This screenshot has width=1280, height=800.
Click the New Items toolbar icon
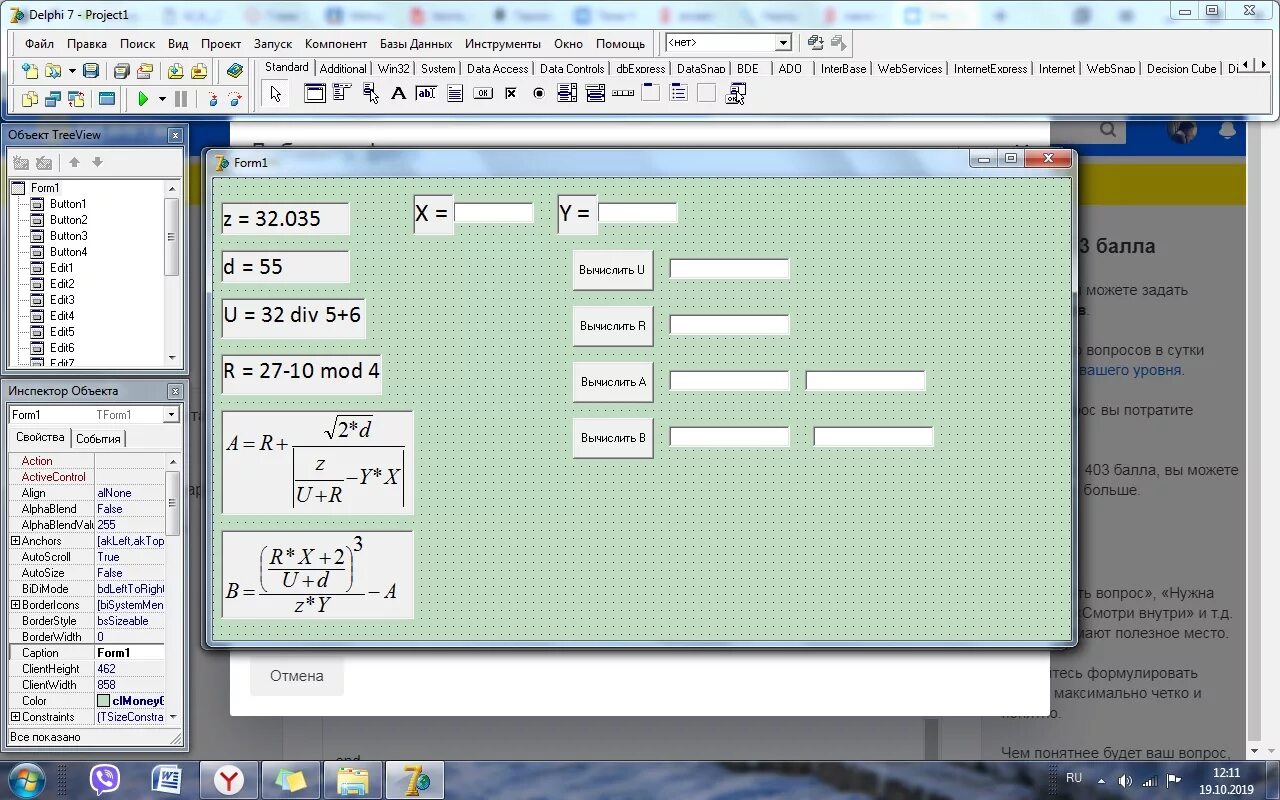point(30,71)
